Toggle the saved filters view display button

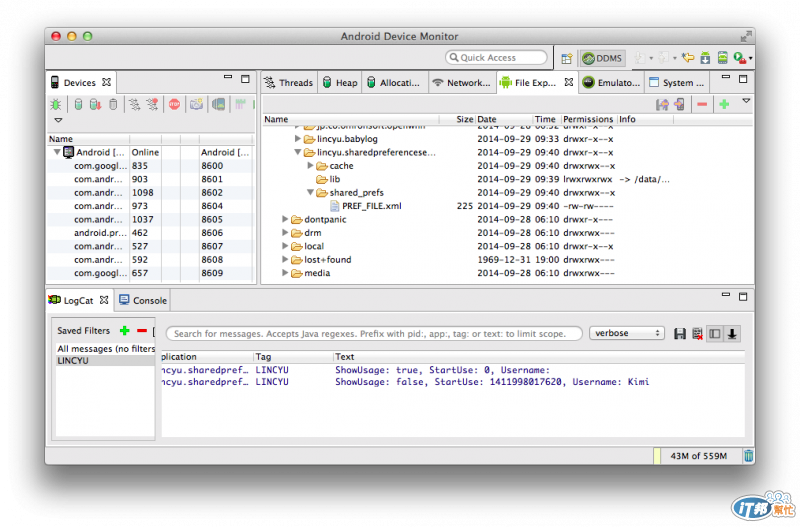pos(715,334)
